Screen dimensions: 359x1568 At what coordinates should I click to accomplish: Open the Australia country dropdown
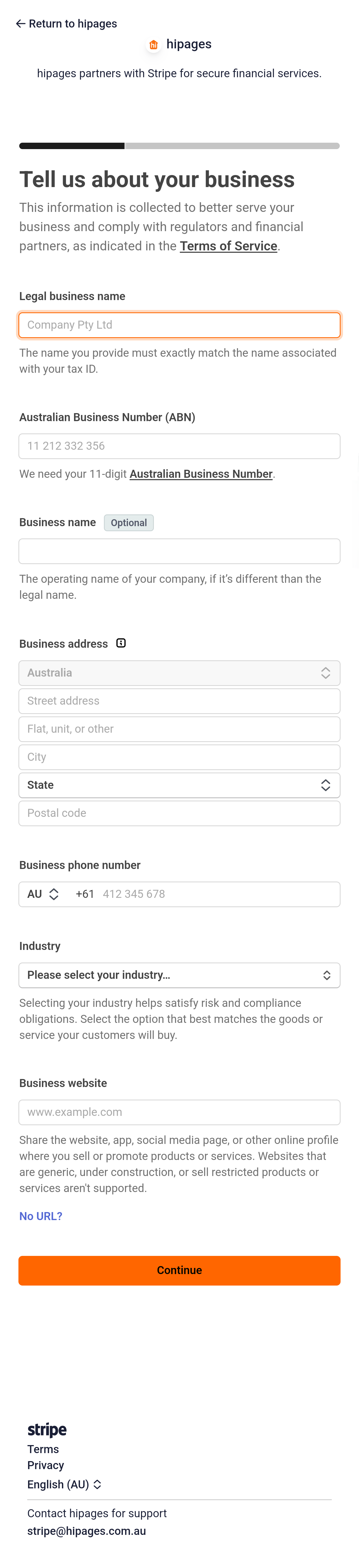(179, 673)
